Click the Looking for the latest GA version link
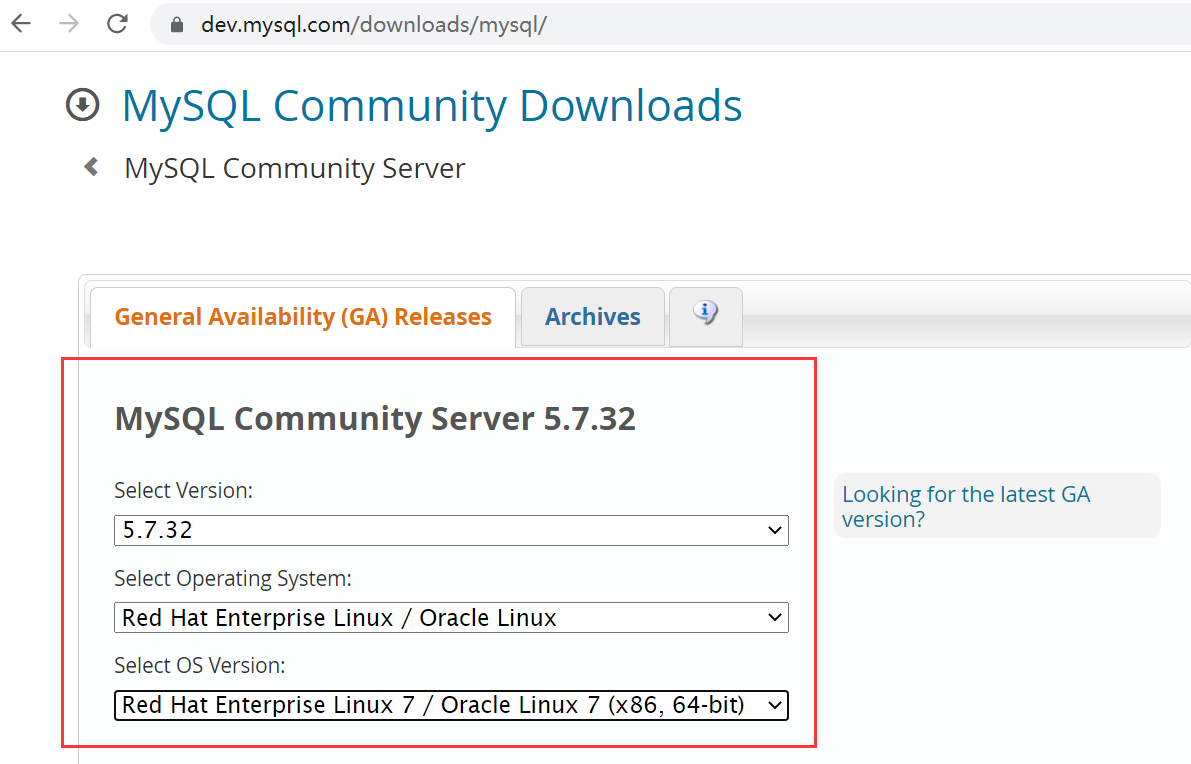Image resolution: width=1191 pixels, height=764 pixels. pos(965,506)
